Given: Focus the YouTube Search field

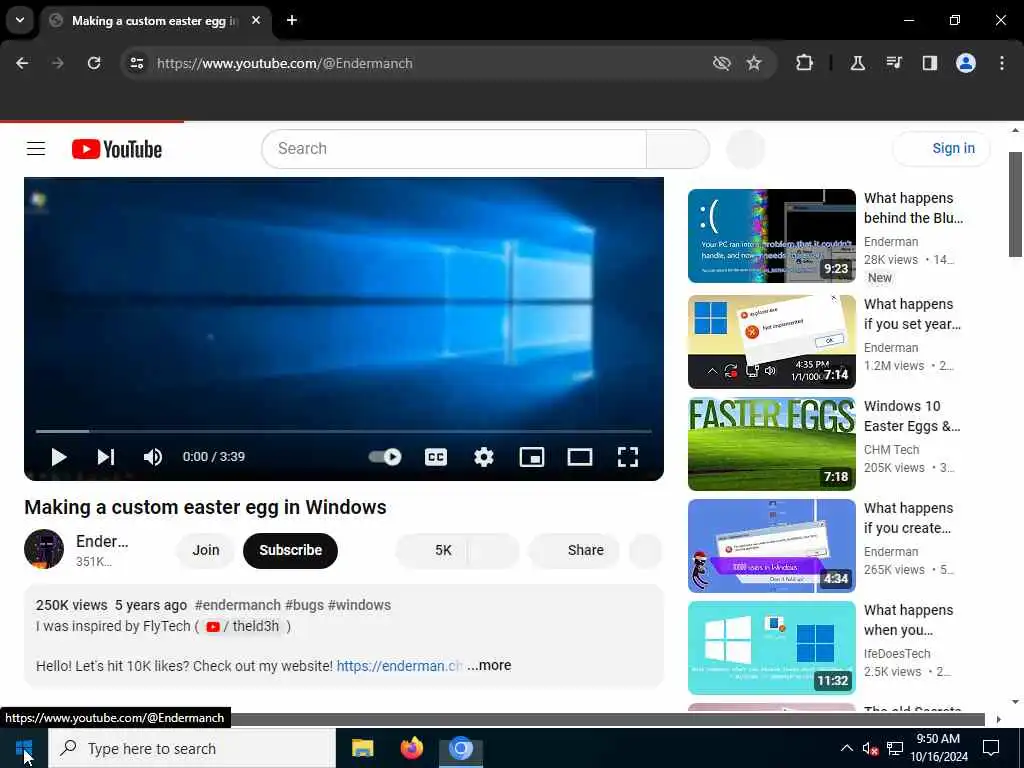Looking at the screenshot, I should [454, 149].
